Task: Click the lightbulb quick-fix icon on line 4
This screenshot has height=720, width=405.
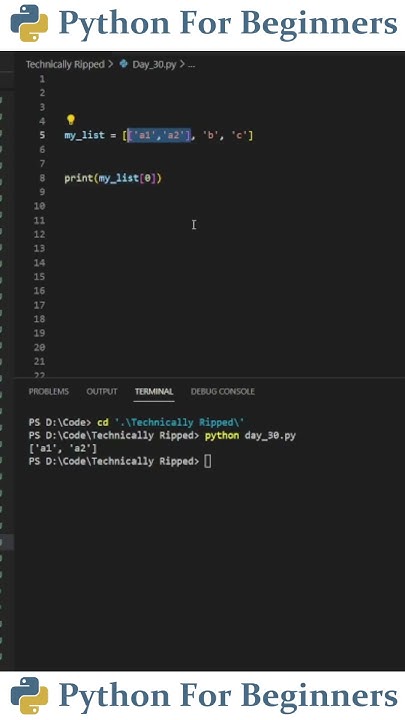Action: 70,120
